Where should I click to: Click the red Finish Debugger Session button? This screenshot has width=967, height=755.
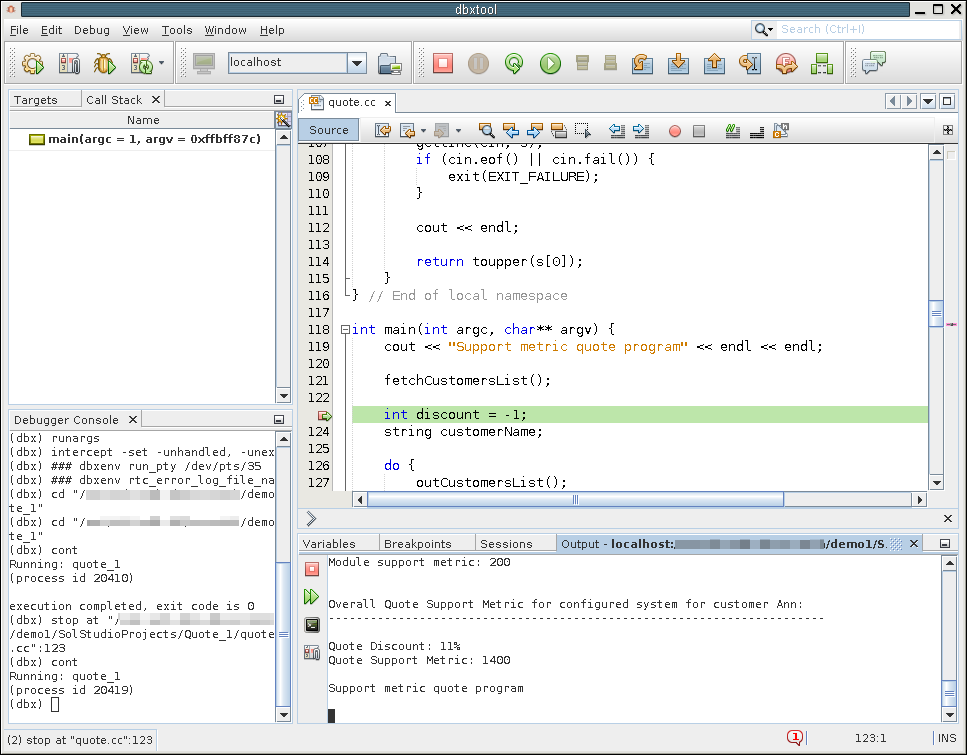(x=443, y=64)
